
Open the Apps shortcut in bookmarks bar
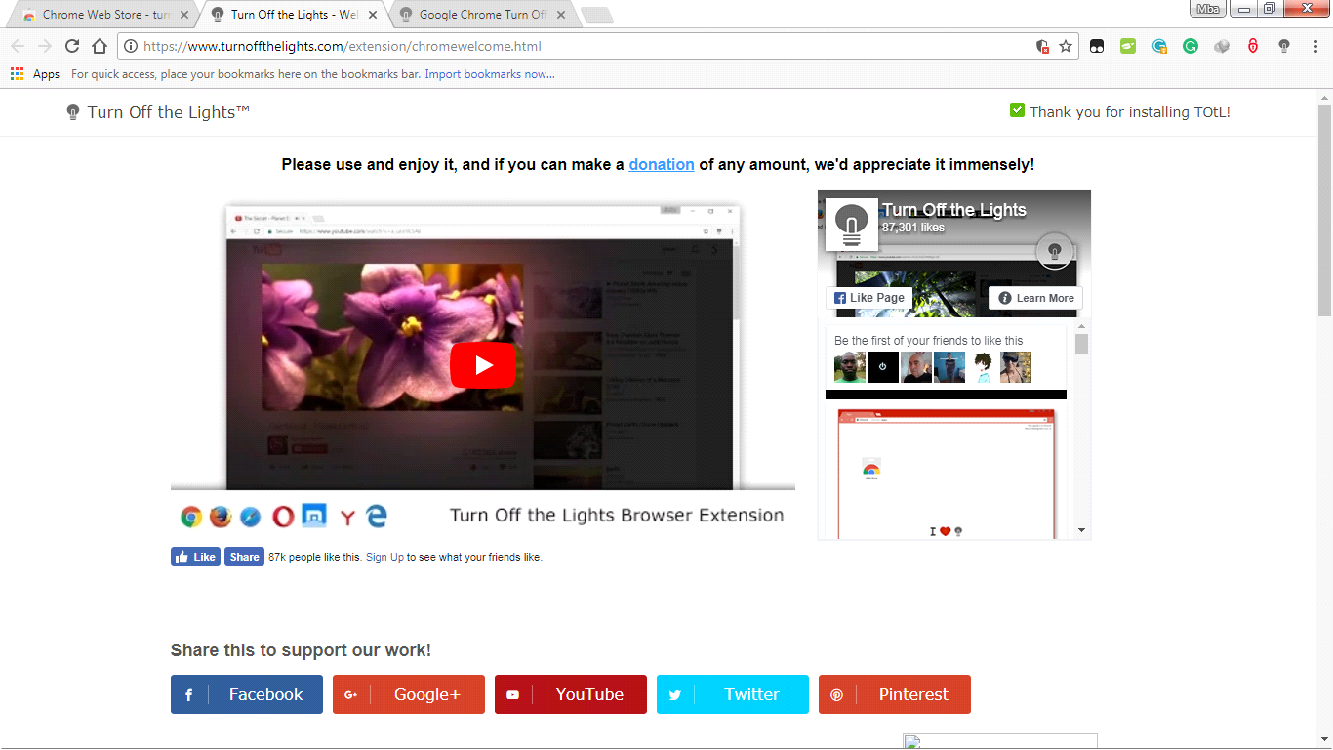point(35,74)
